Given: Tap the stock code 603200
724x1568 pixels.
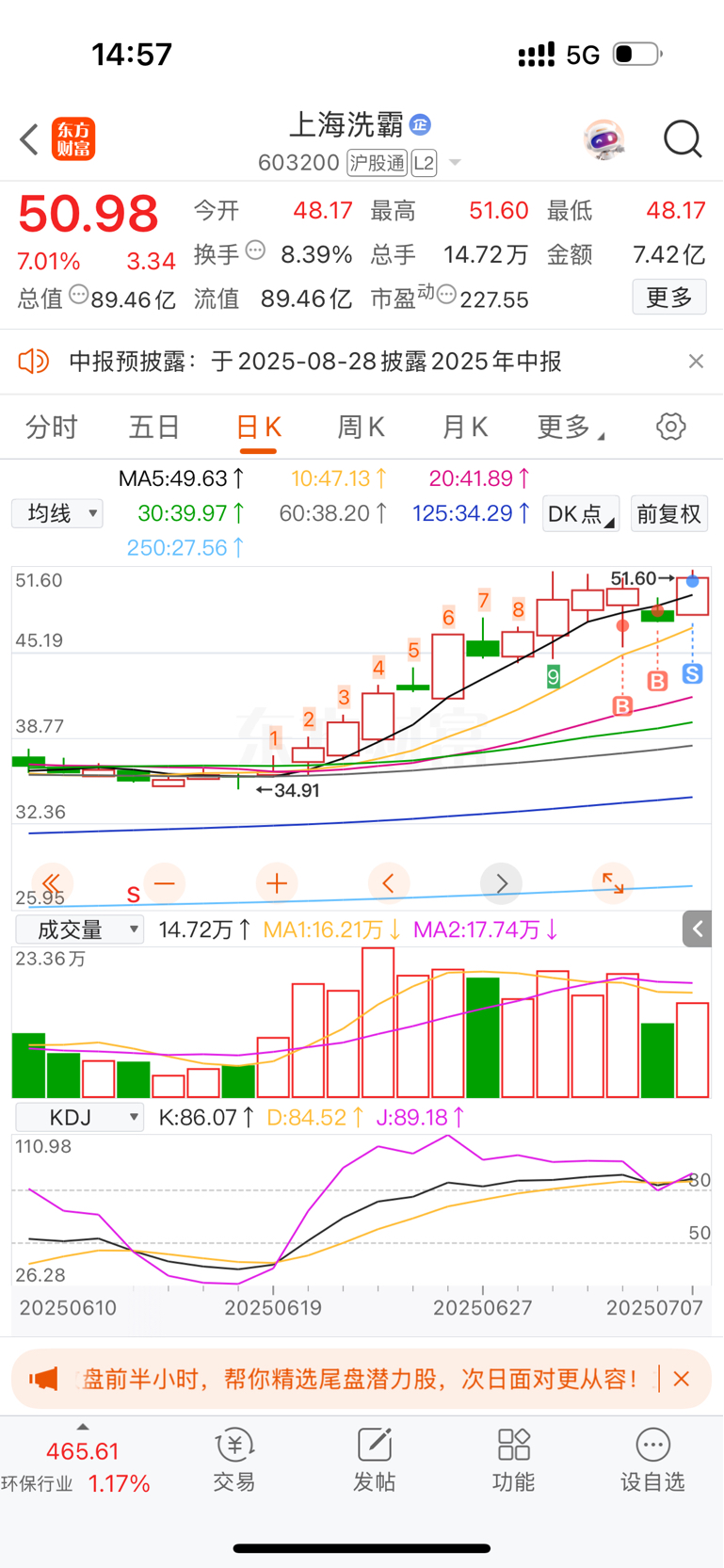Looking at the screenshot, I should [x=298, y=163].
